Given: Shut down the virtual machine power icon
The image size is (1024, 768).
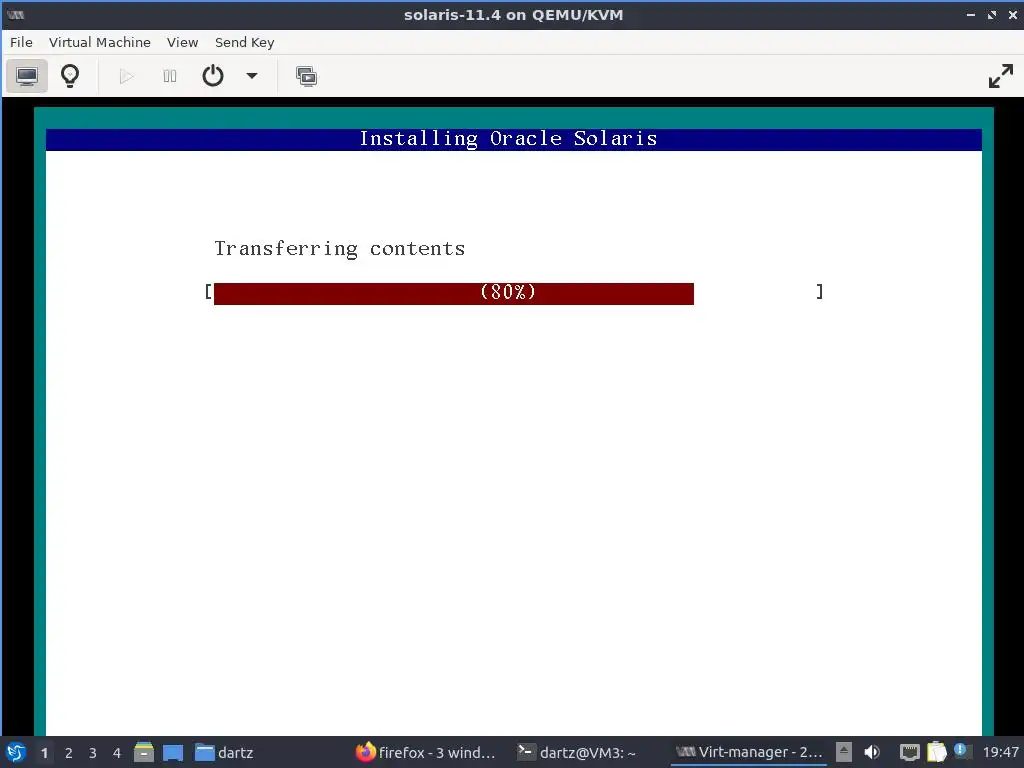Looking at the screenshot, I should 213,76.
